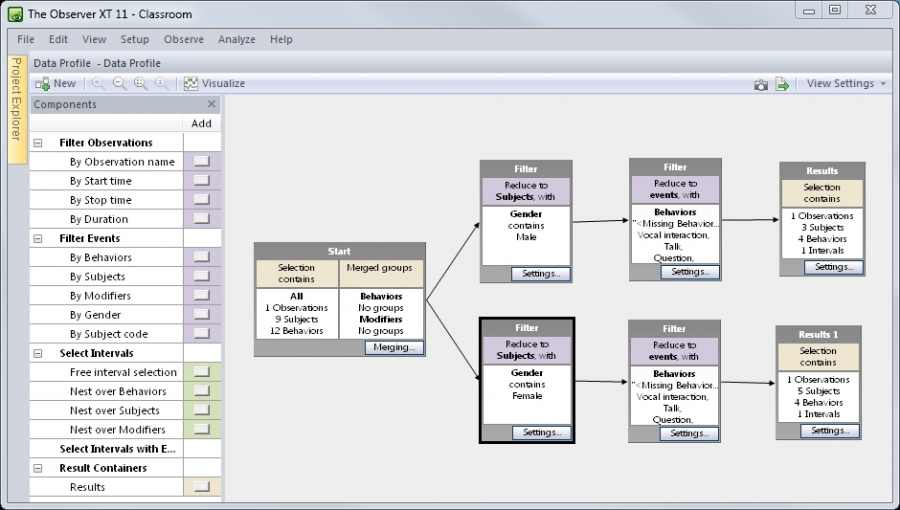900x510 pixels.
Task: Click the export document icon with green arrow
Action: 783,85
